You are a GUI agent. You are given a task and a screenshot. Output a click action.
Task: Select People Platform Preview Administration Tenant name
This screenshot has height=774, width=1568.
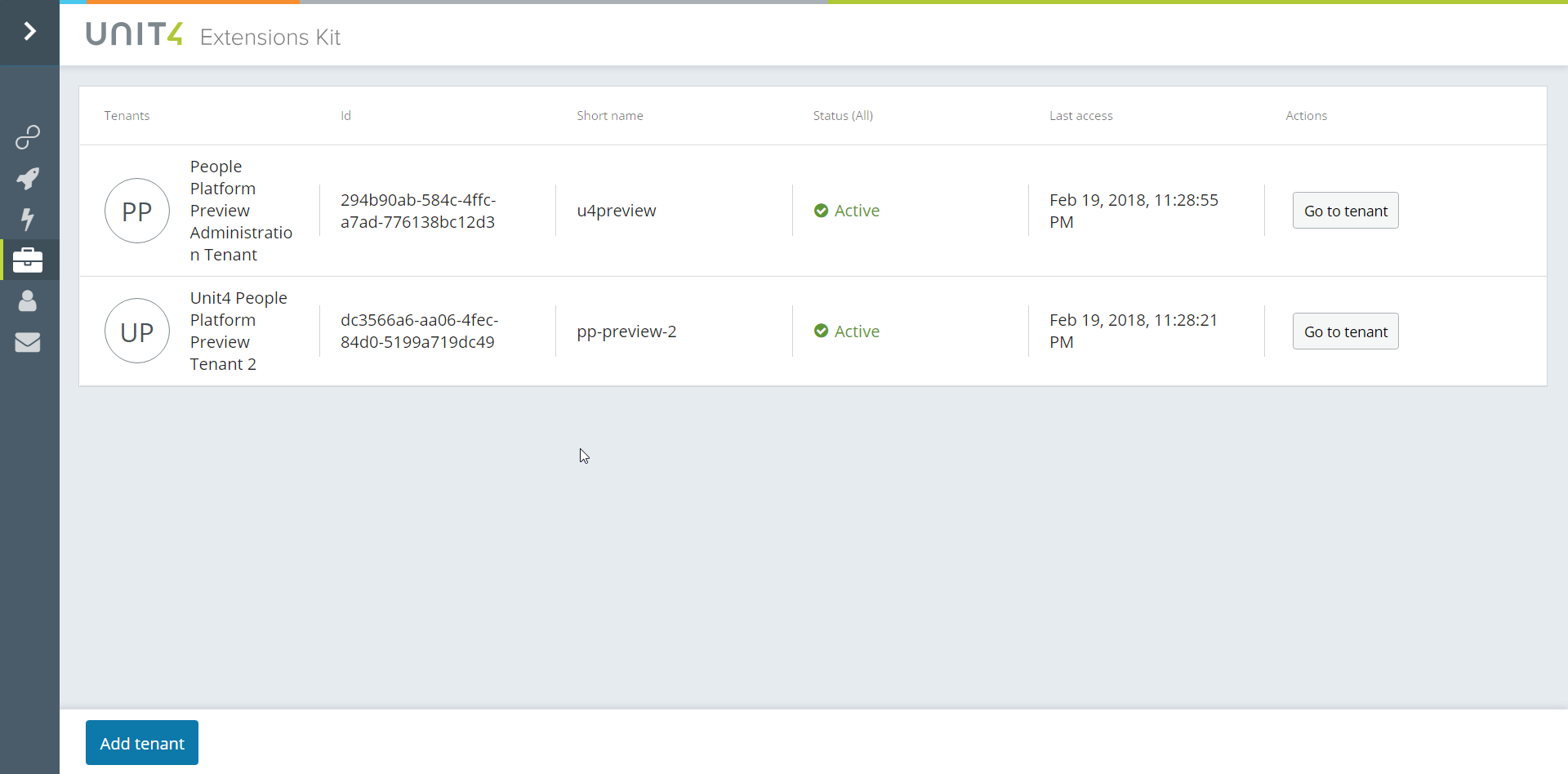(241, 211)
